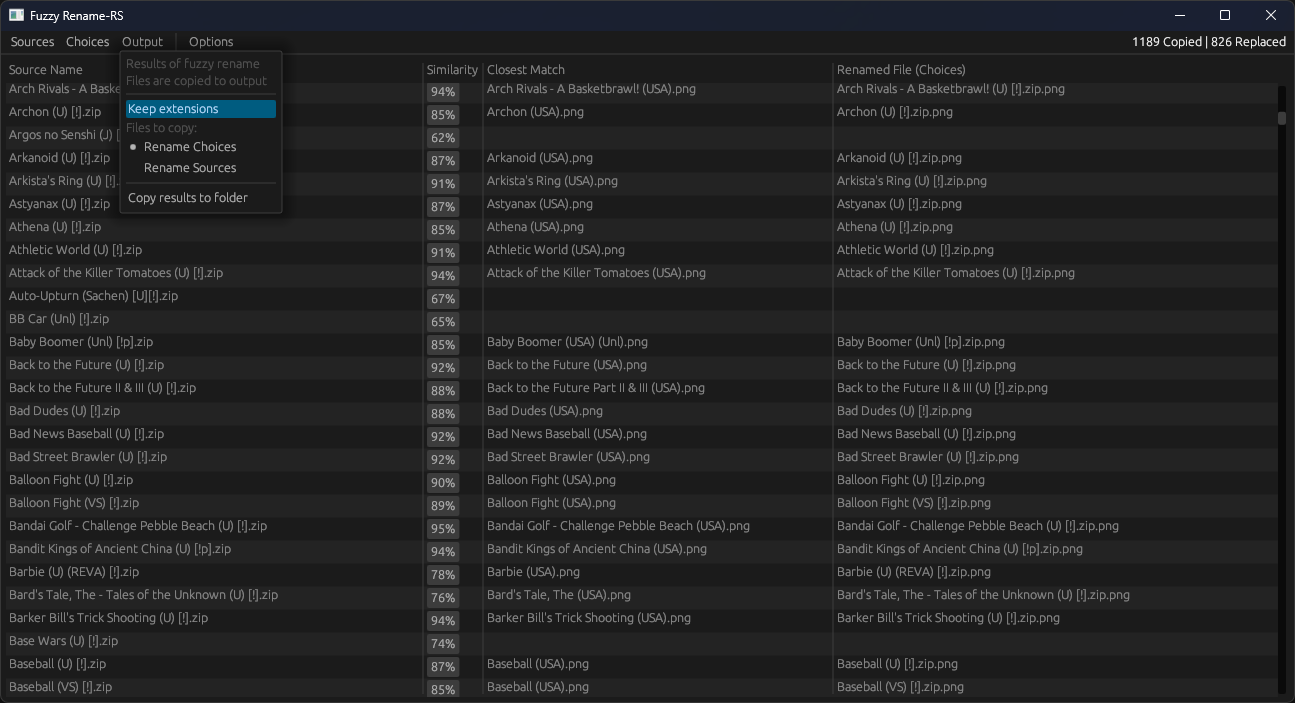Click closest match Baby Boomer (USA) (Unl).png
1295x703 pixels.
coord(567,342)
